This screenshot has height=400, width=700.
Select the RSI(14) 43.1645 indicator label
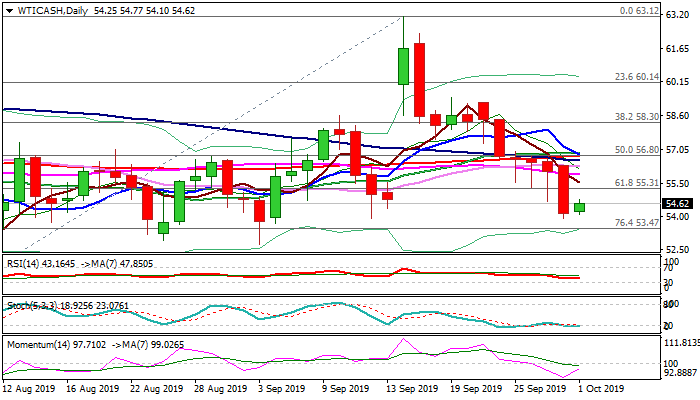(x=42, y=264)
